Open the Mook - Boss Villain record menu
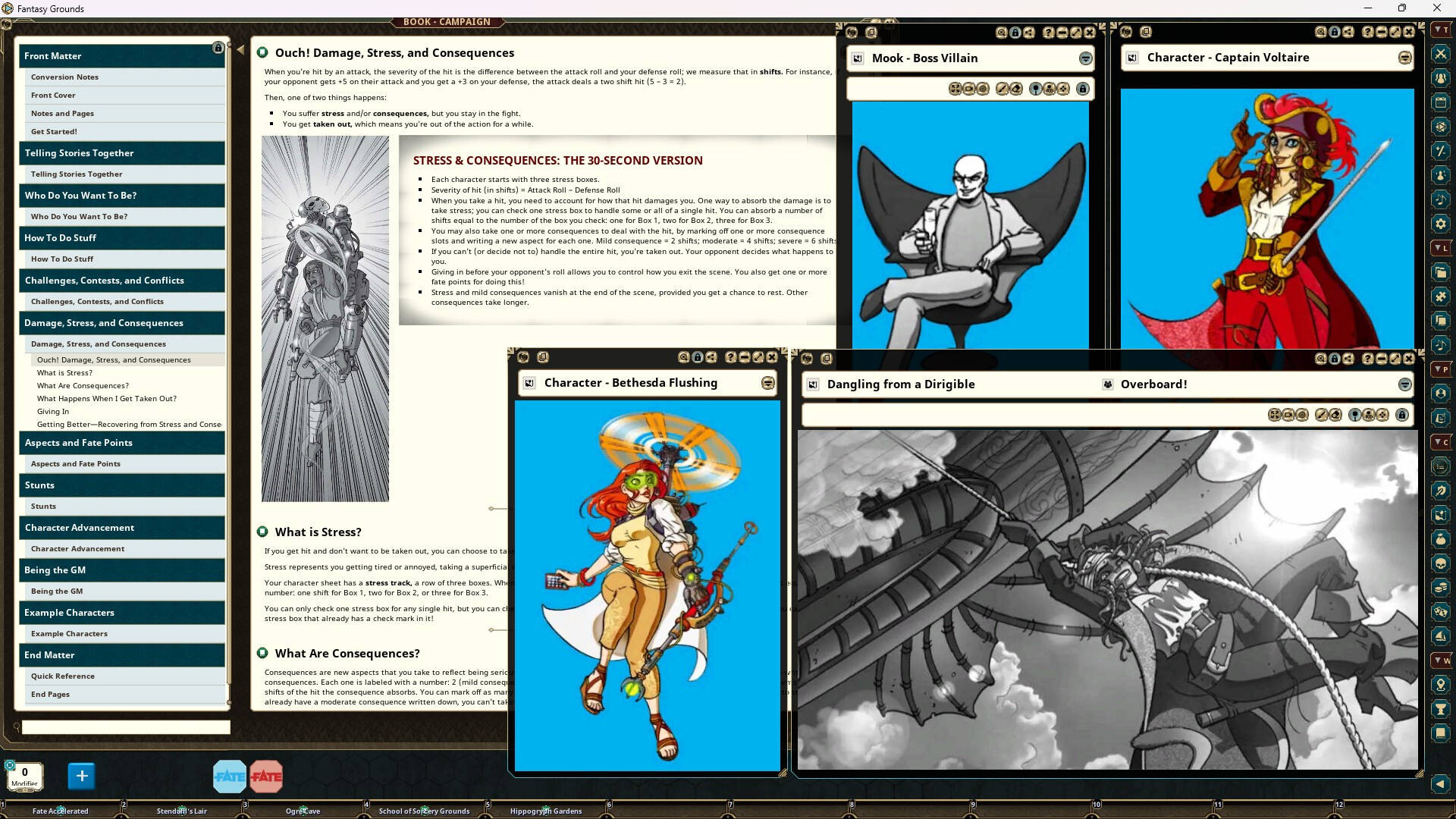Screen dimensions: 1456x819 (1085, 58)
